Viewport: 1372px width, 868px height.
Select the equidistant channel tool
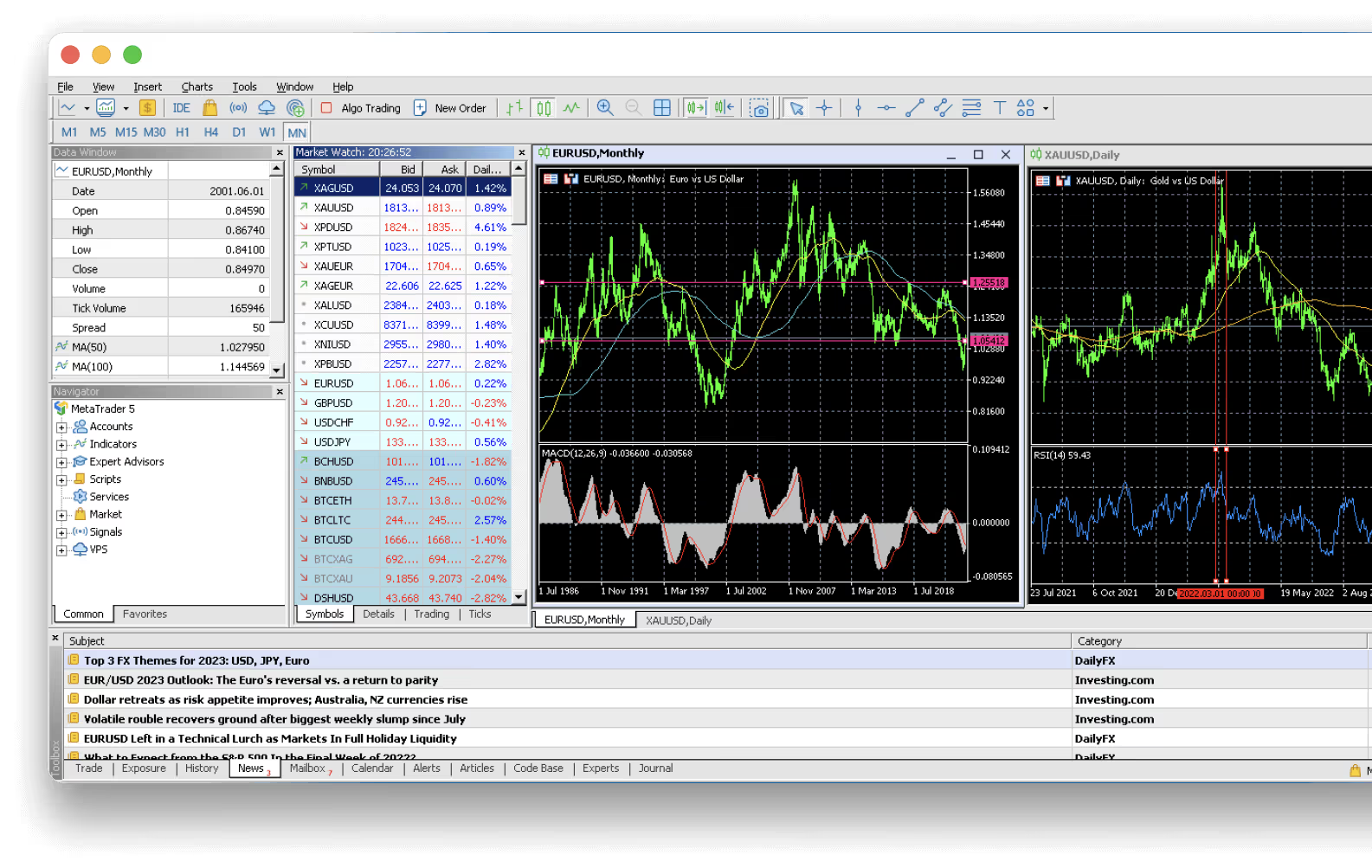tap(944, 108)
